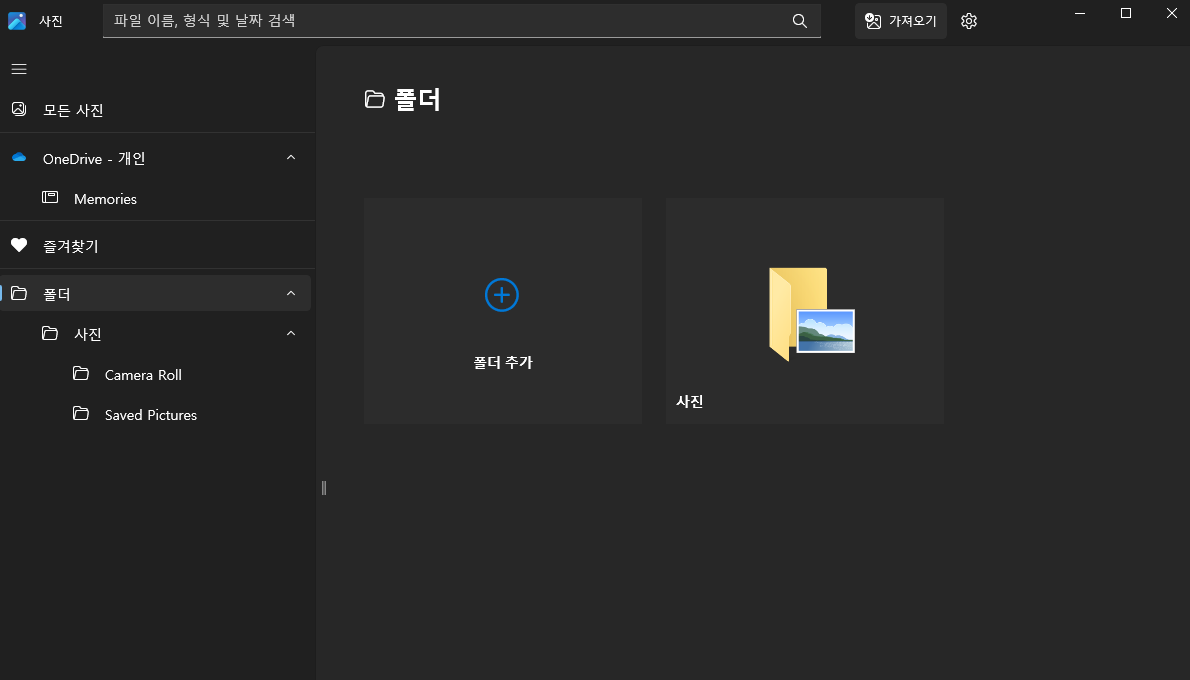The width and height of the screenshot is (1190, 680).
Task: Open the 사진 folder tree item
Action: pos(157,334)
